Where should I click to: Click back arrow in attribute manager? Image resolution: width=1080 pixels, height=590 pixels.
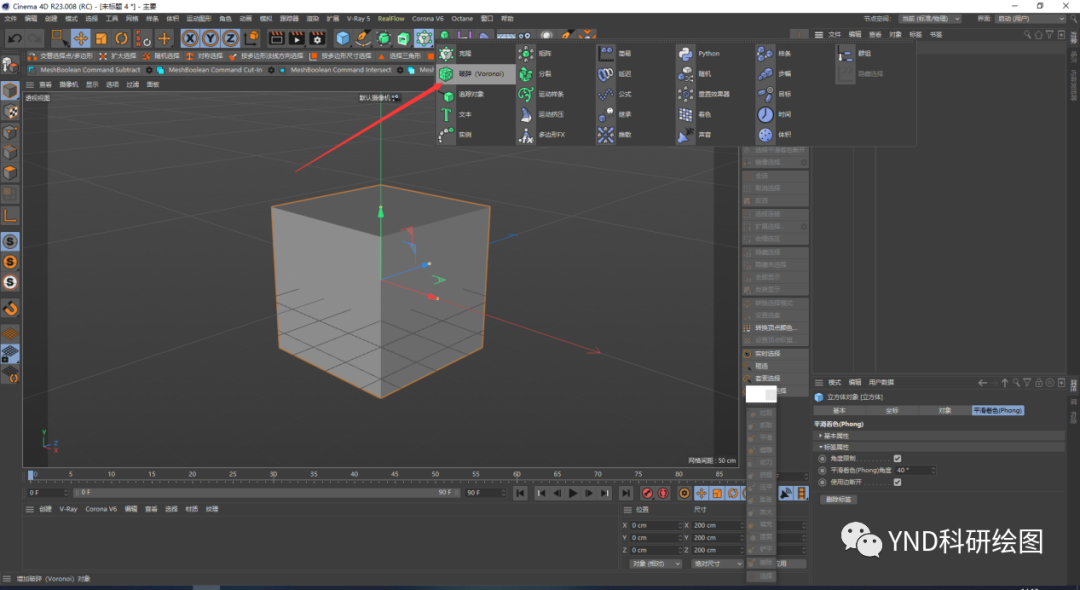pos(983,383)
